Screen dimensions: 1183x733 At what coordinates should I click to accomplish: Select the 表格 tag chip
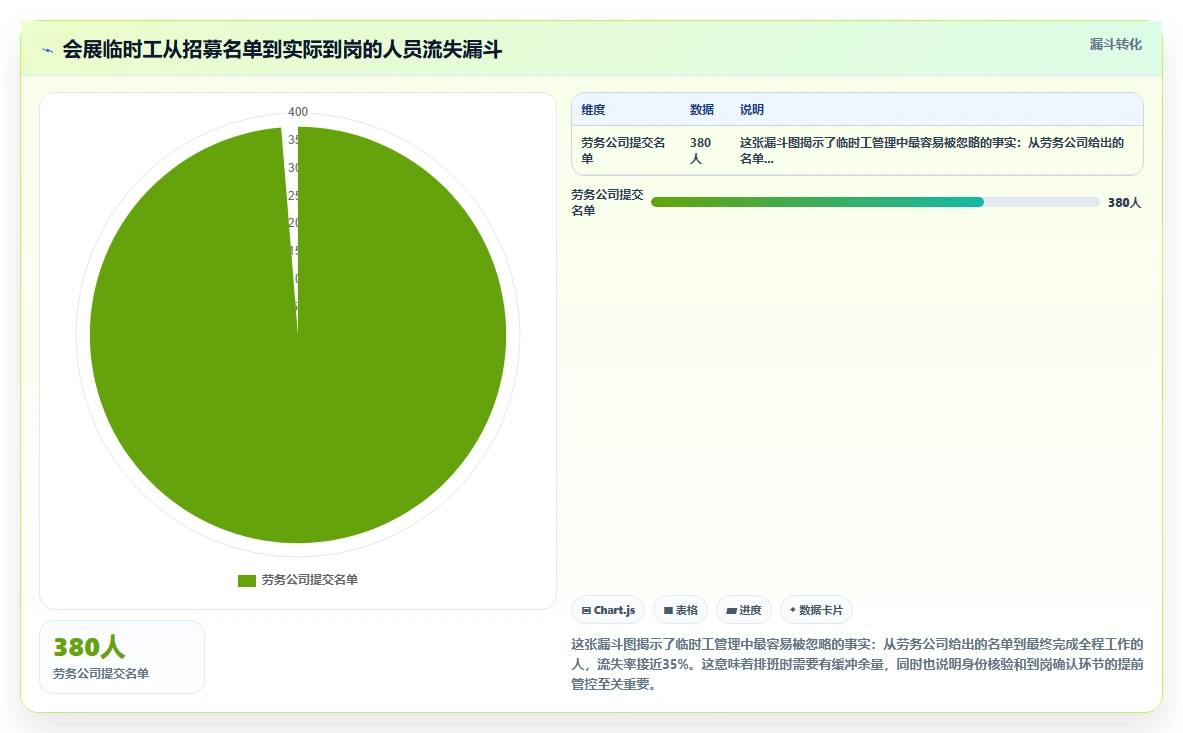tap(681, 610)
